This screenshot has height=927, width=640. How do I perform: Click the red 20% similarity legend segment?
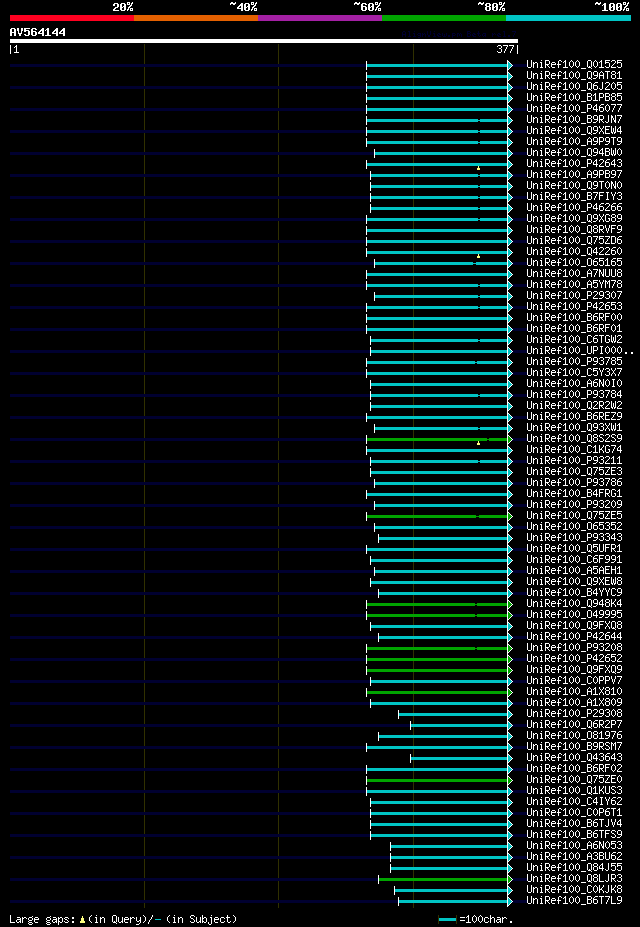click(72, 18)
